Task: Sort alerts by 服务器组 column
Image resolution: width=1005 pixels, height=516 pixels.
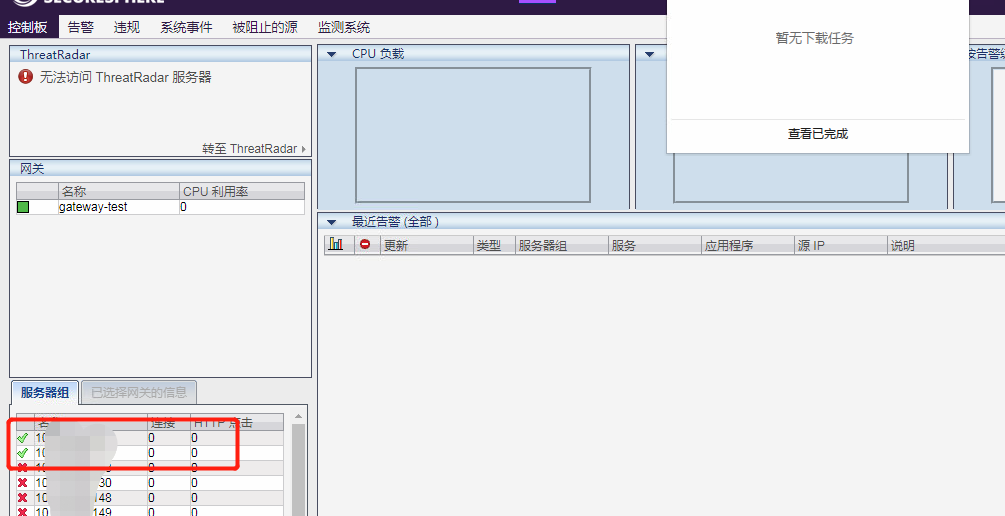Action: (x=561, y=245)
